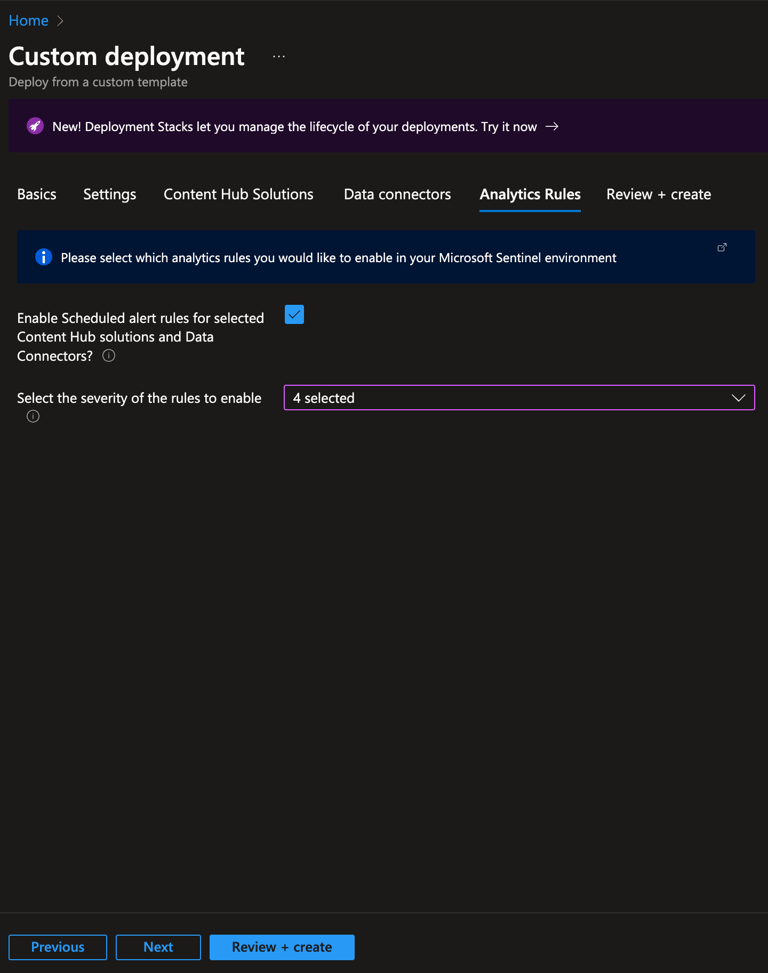Click info icon below severity label
The image size is (768, 973).
tap(33, 416)
